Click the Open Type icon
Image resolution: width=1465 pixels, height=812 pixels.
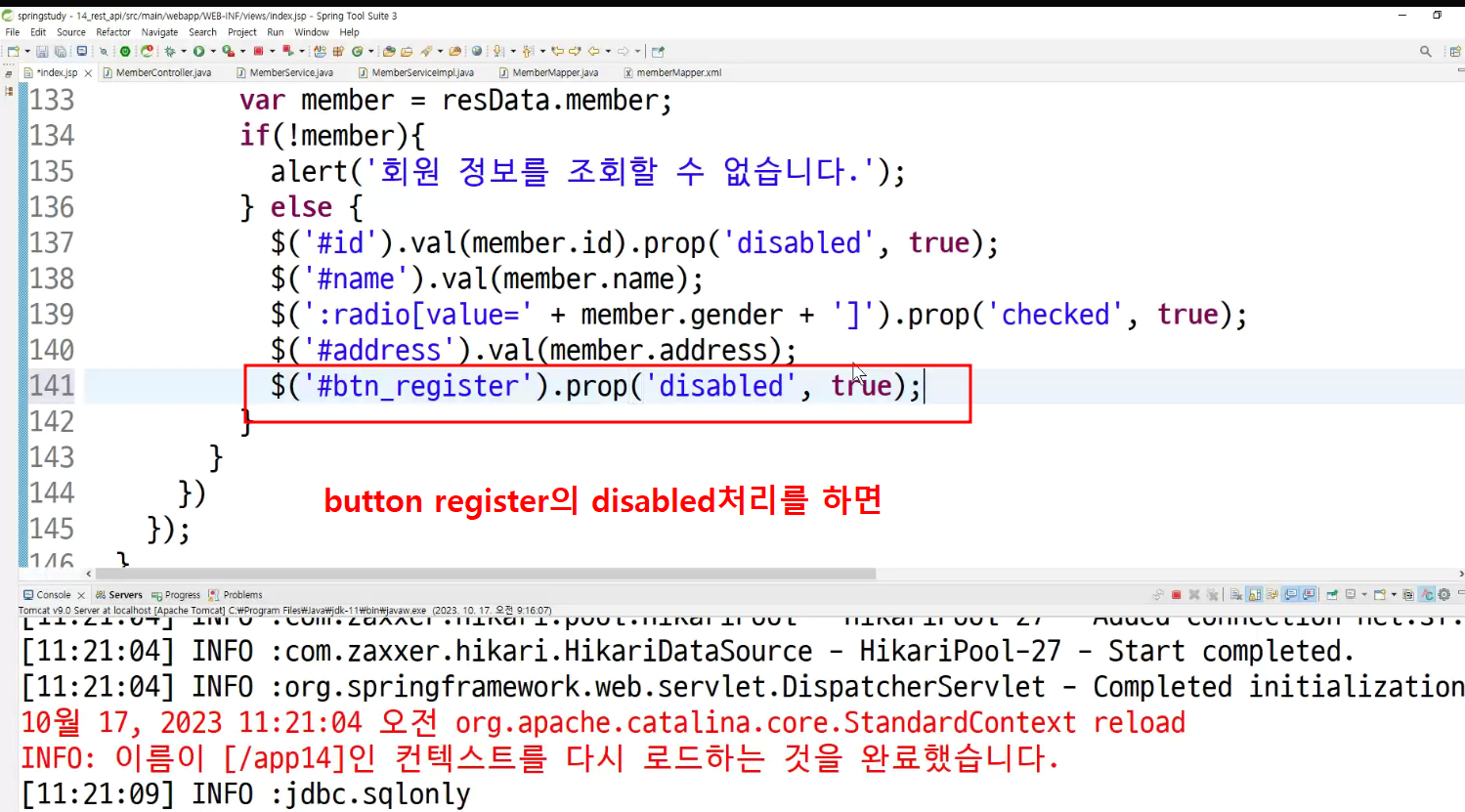click(388, 51)
